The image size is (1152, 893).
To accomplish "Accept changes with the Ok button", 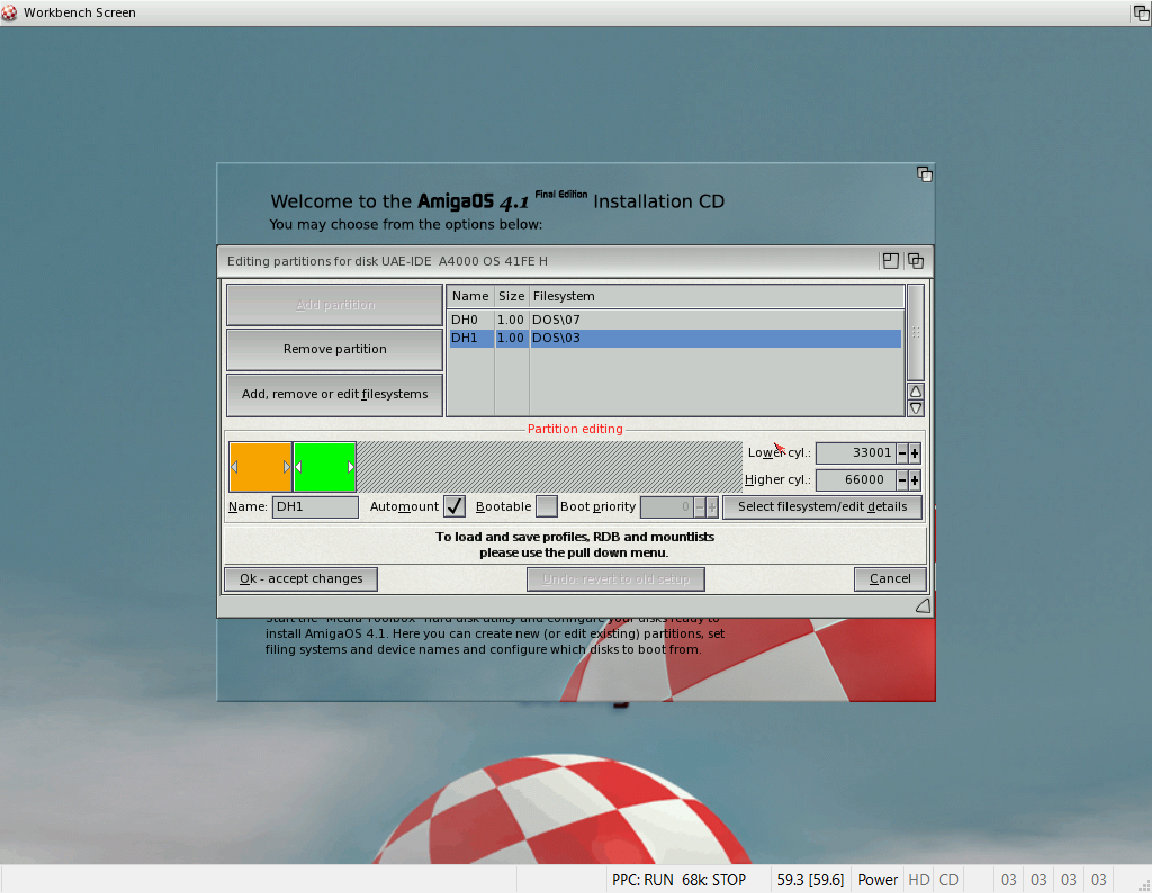I will (300, 578).
